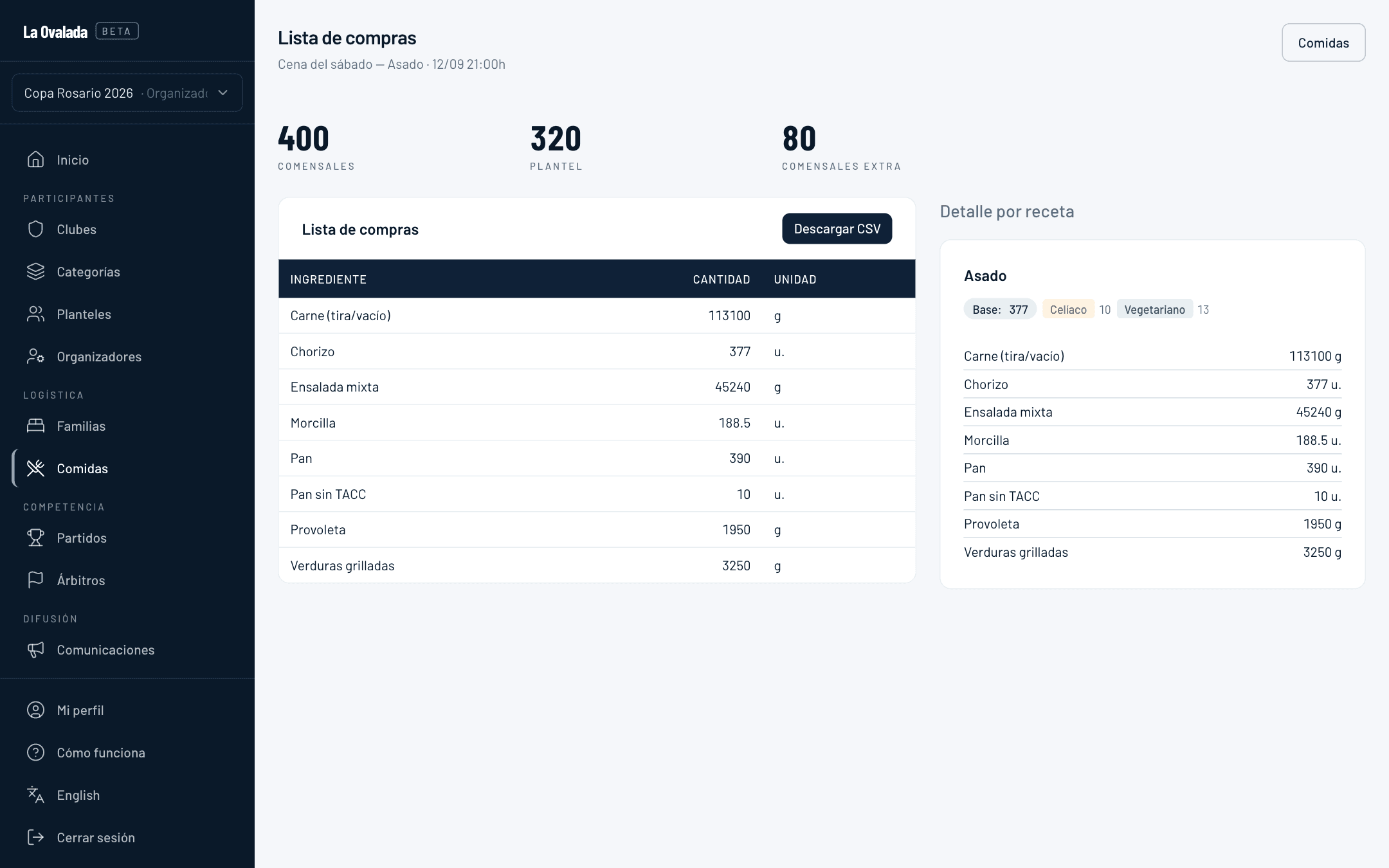Click the CANTIDAD column header

722,279
